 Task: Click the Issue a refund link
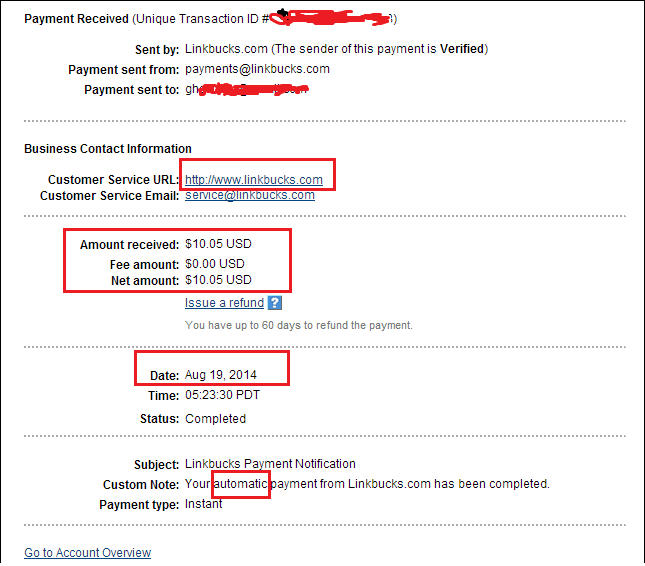point(224,303)
